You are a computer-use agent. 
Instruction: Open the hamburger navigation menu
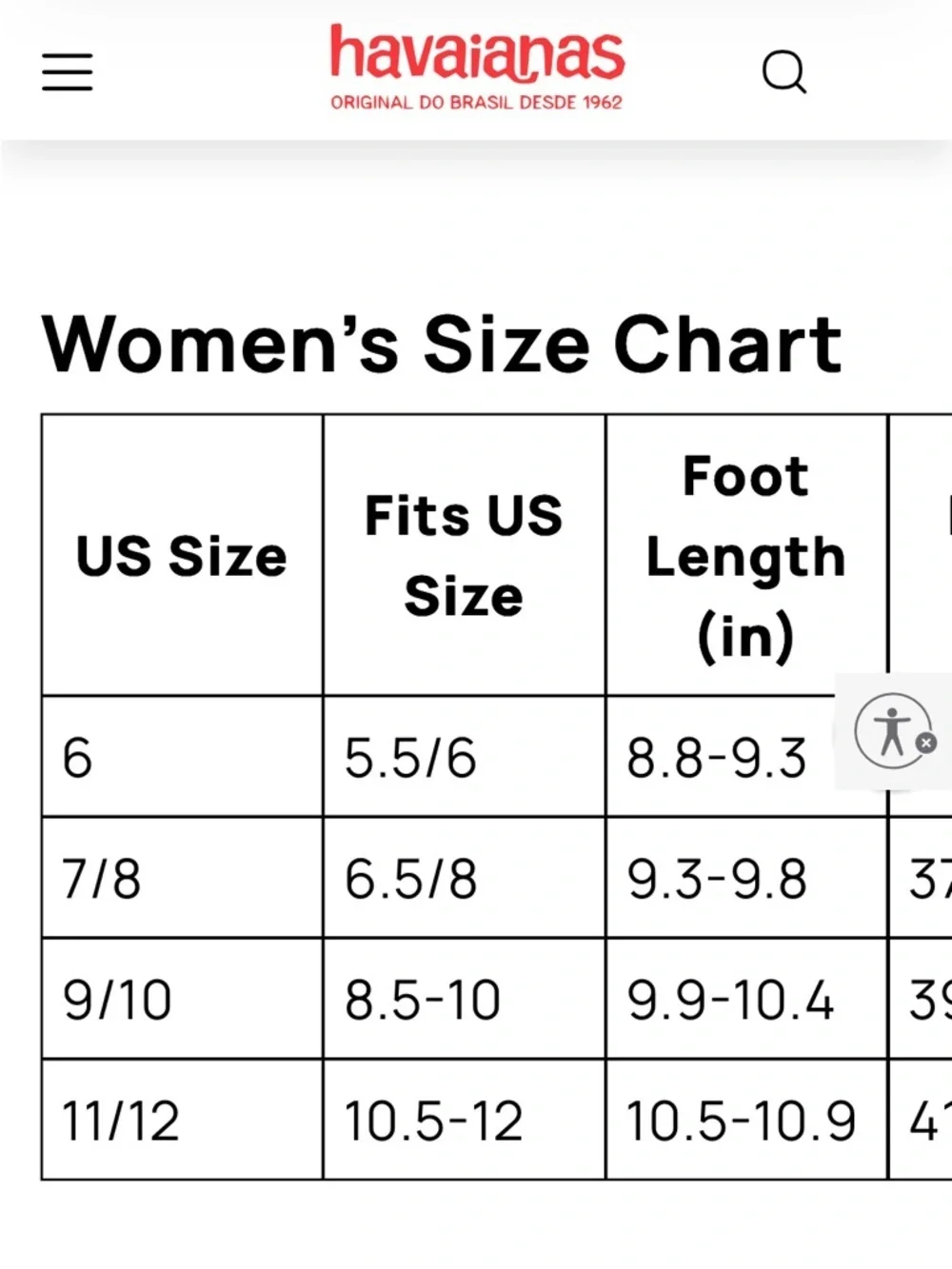click(x=68, y=72)
